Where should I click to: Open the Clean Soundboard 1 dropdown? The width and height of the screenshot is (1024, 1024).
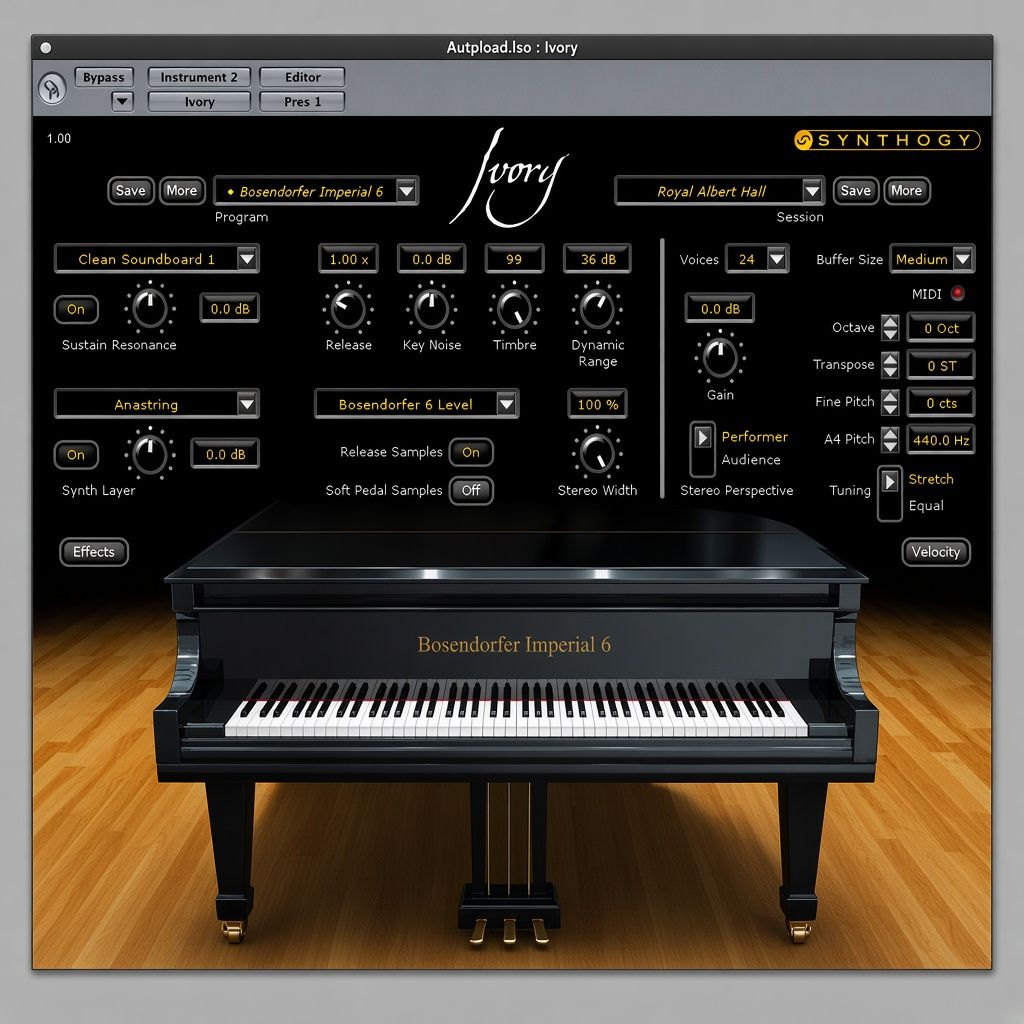pyautogui.click(x=157, y=259)
